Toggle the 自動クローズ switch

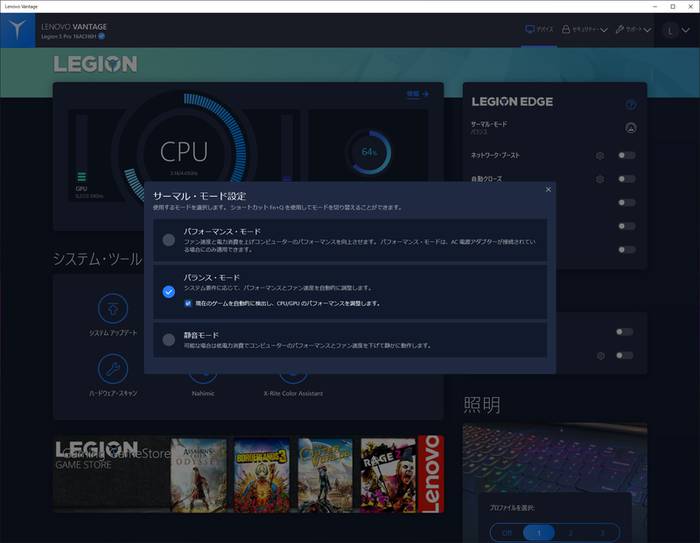626,179
